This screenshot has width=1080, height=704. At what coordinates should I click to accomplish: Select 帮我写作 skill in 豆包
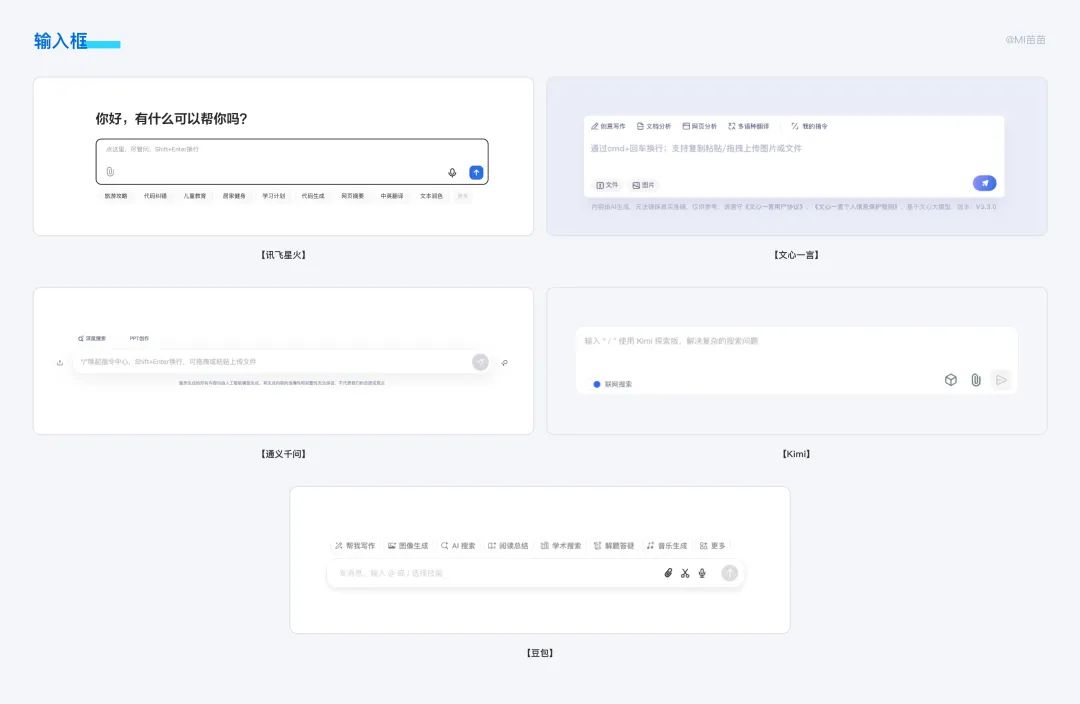click(x=355, y=546)
